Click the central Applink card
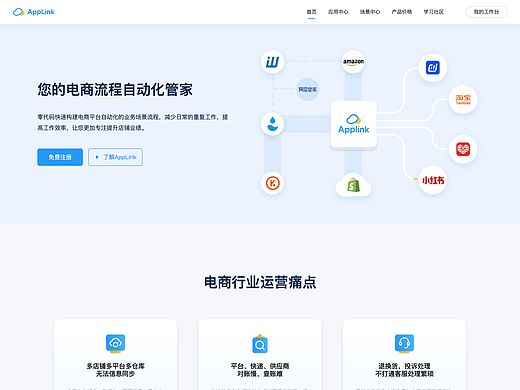Image resolution: width=520 pixels, height=390 pixels. [354, 124]
